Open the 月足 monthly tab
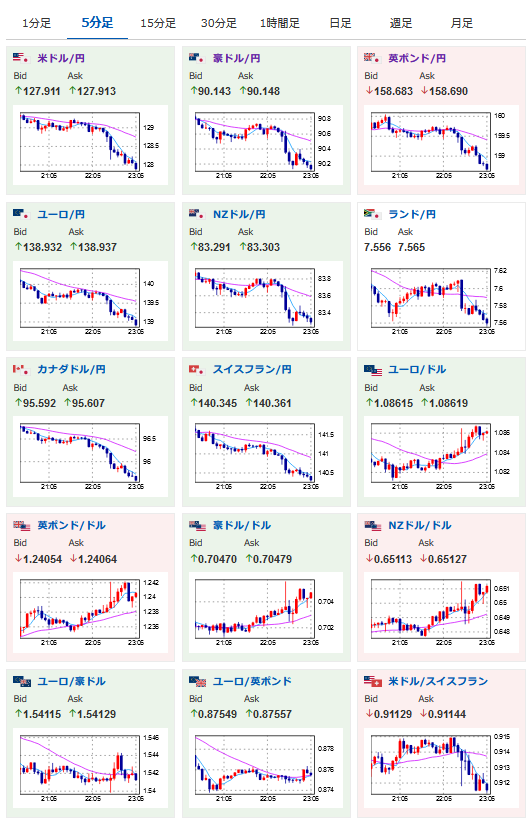The width and height of the screenshot is (530, 821). (462, 23)
